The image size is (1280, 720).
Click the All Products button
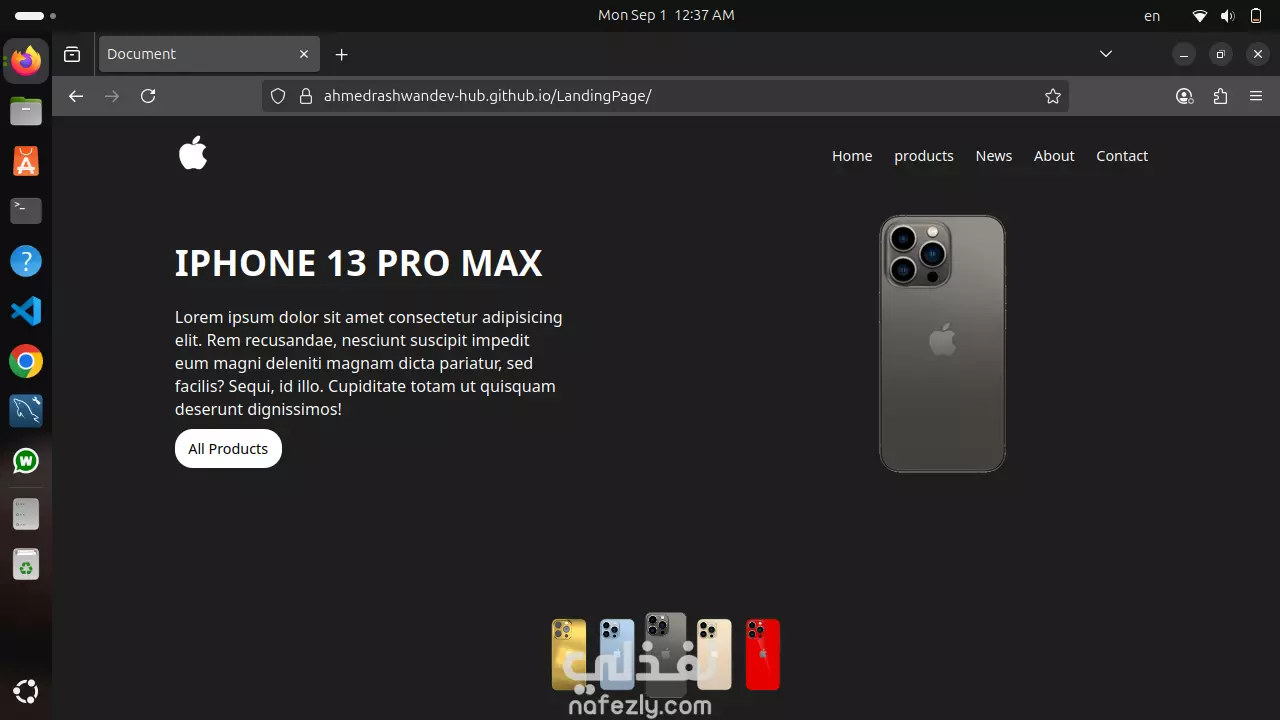pos(228,449)
